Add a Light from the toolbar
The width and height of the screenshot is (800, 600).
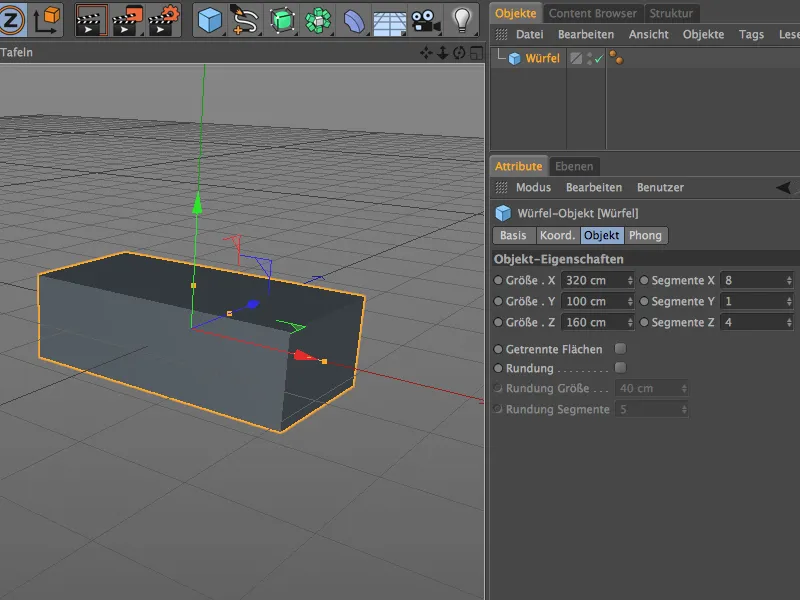pos(460,18)
